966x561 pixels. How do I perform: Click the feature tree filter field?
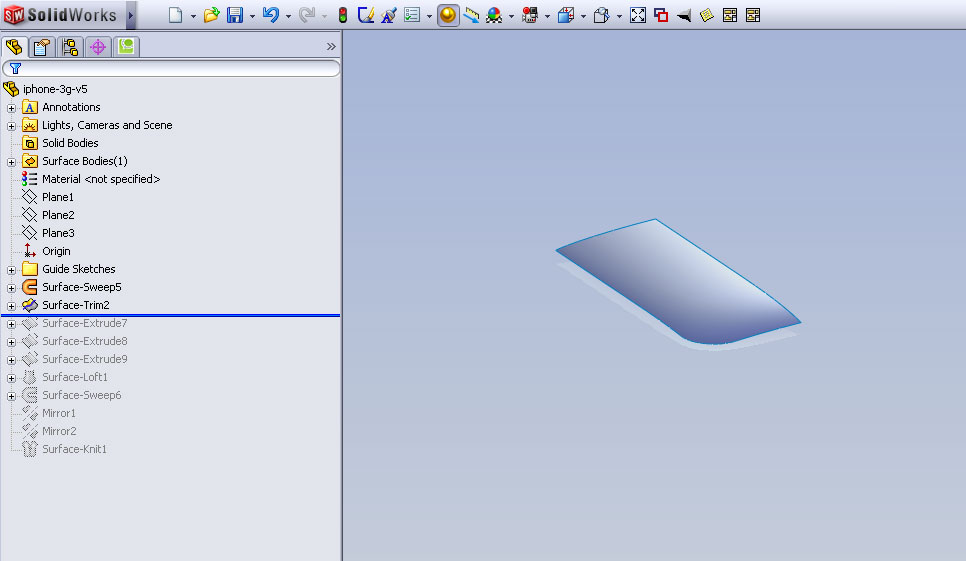tap(171, 68)
